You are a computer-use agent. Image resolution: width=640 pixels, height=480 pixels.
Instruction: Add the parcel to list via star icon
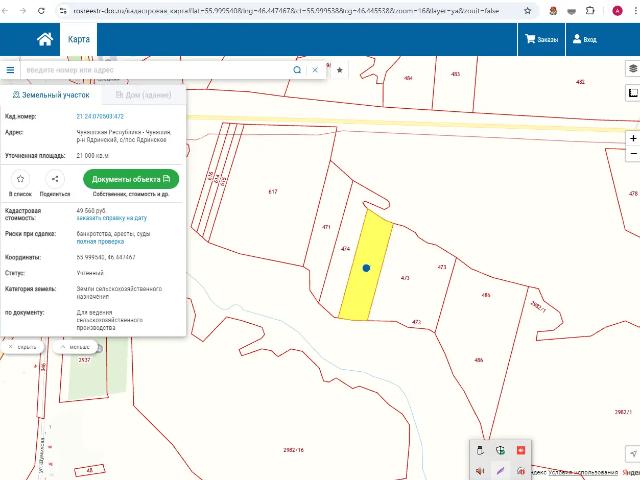(20, 179)
